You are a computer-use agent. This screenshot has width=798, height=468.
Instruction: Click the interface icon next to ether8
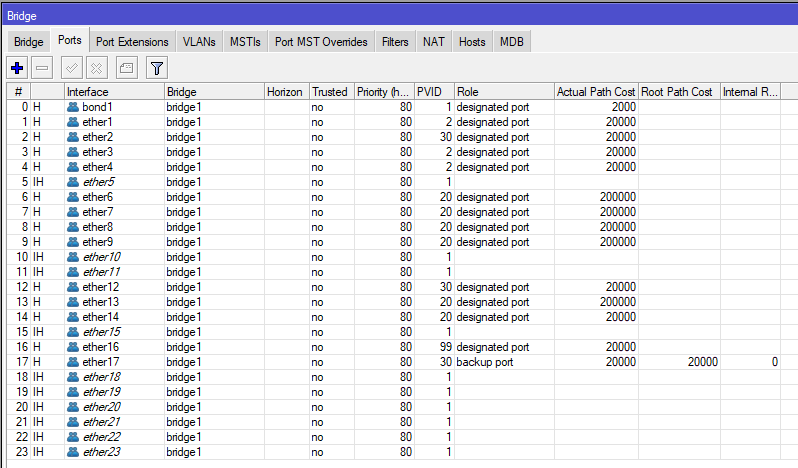(x=73, y=227)
